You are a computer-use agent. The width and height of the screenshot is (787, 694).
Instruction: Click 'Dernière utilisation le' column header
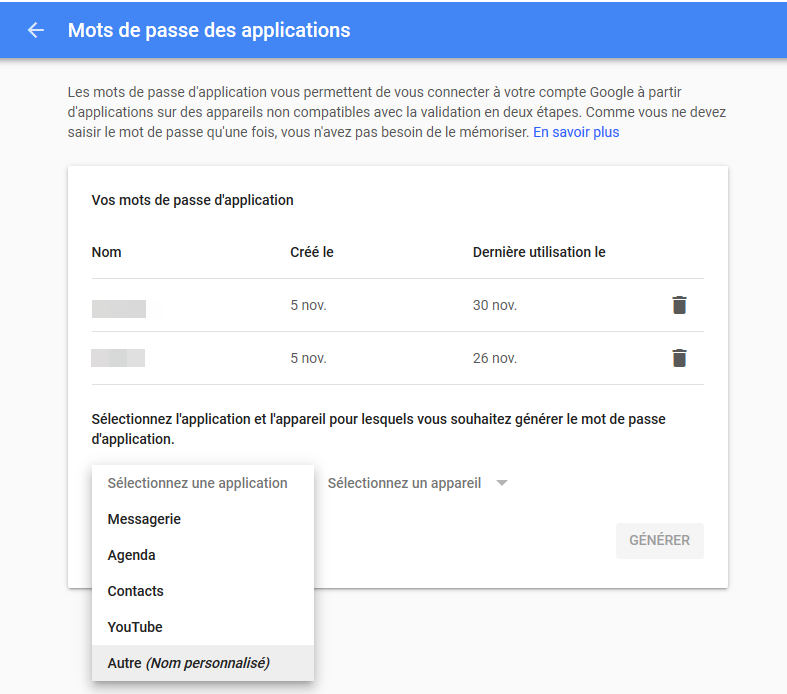click(x=539, y=252)
